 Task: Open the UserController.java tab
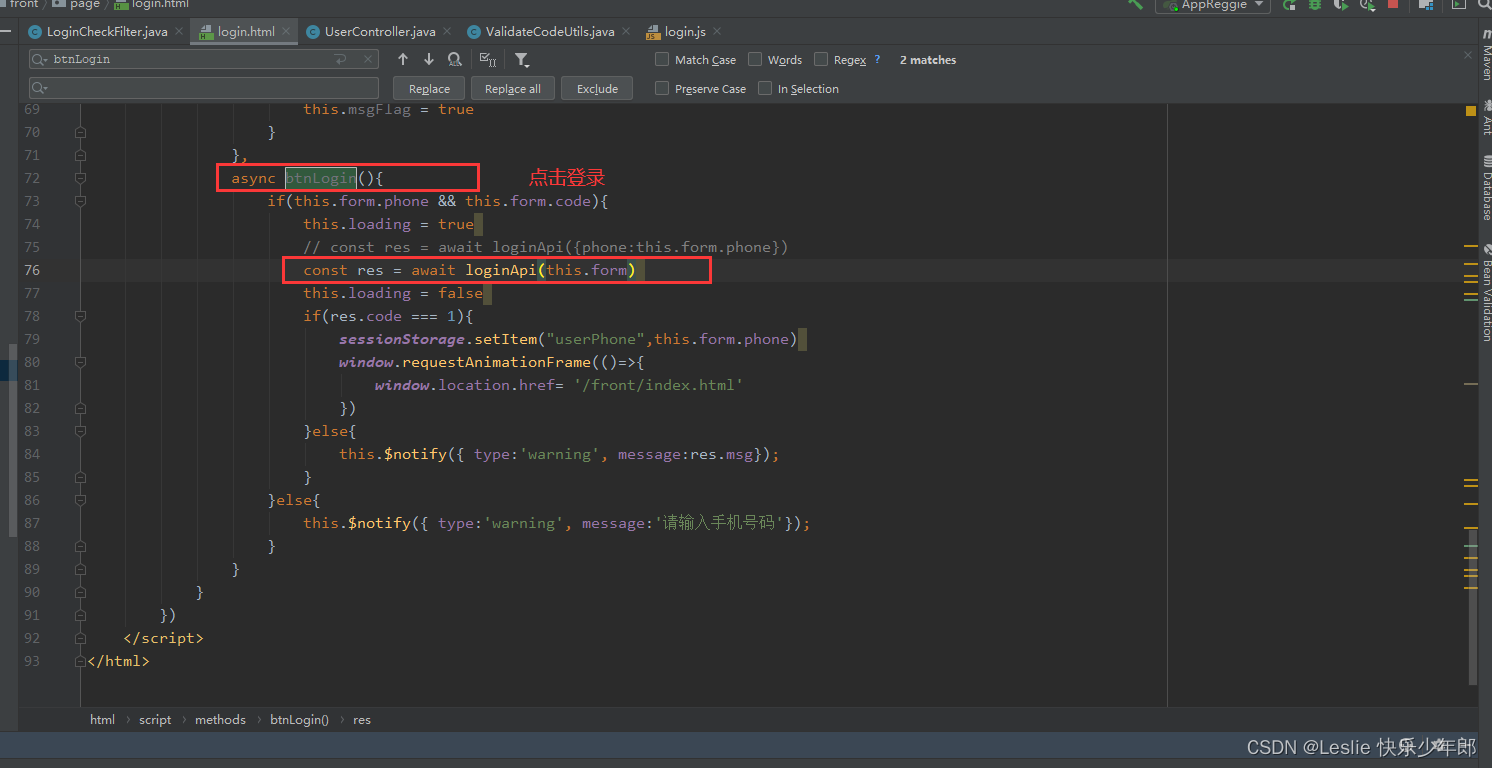point(378,32)
